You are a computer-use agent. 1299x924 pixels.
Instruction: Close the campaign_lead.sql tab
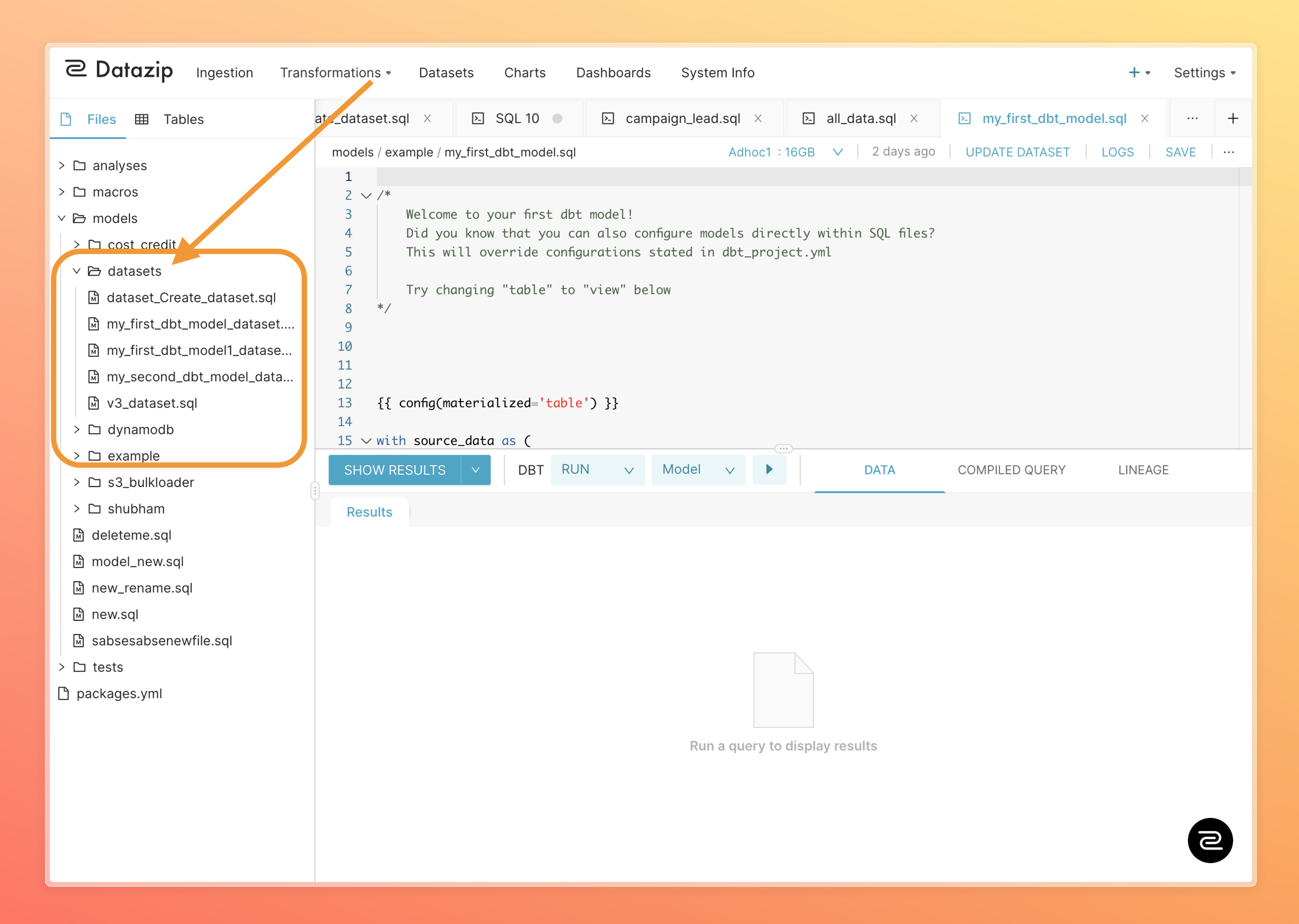coord(757,118)
